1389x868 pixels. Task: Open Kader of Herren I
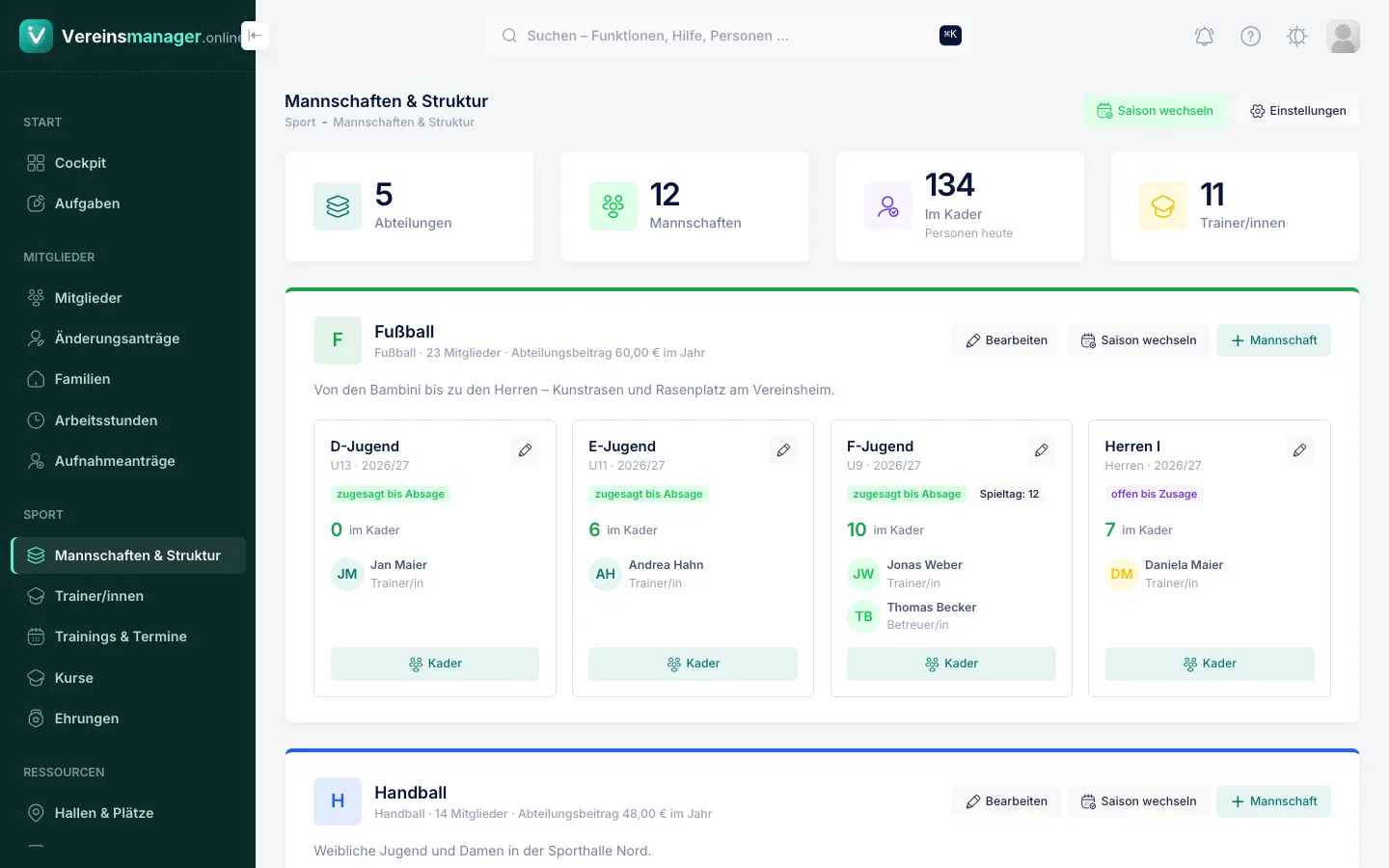point(1210,664)
